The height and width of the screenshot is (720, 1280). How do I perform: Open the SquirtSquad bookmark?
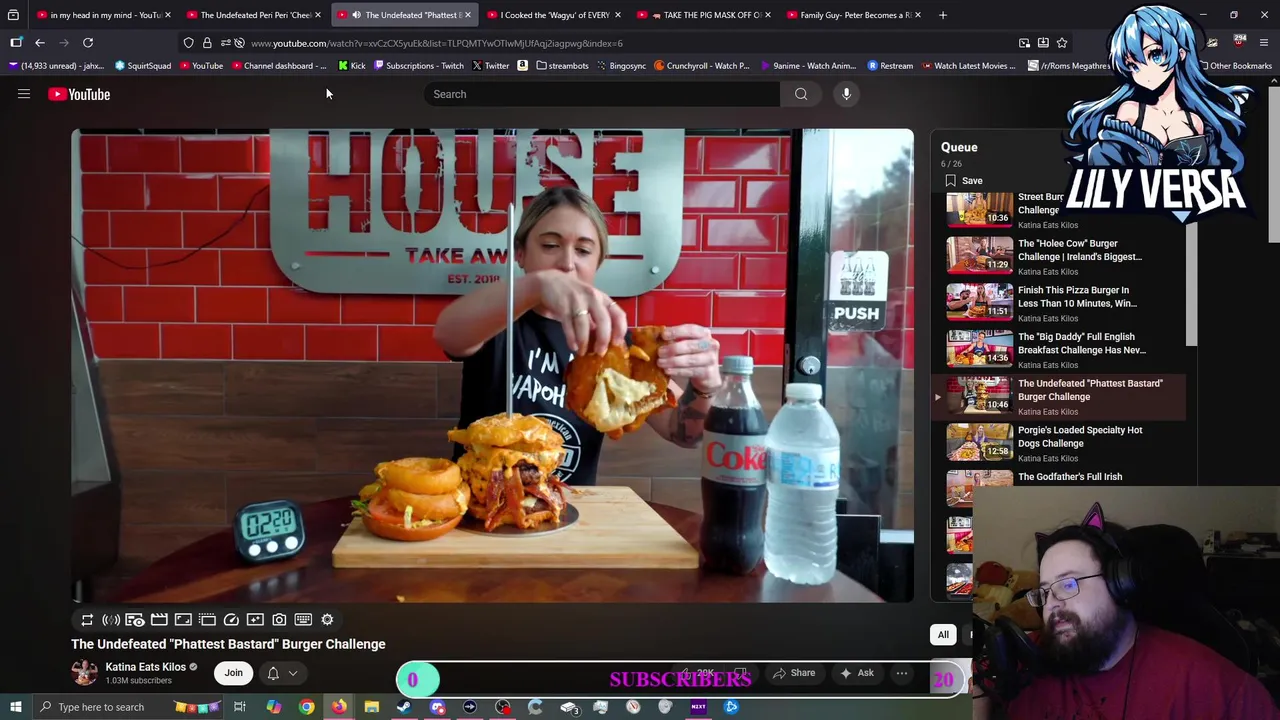(143, 66)
